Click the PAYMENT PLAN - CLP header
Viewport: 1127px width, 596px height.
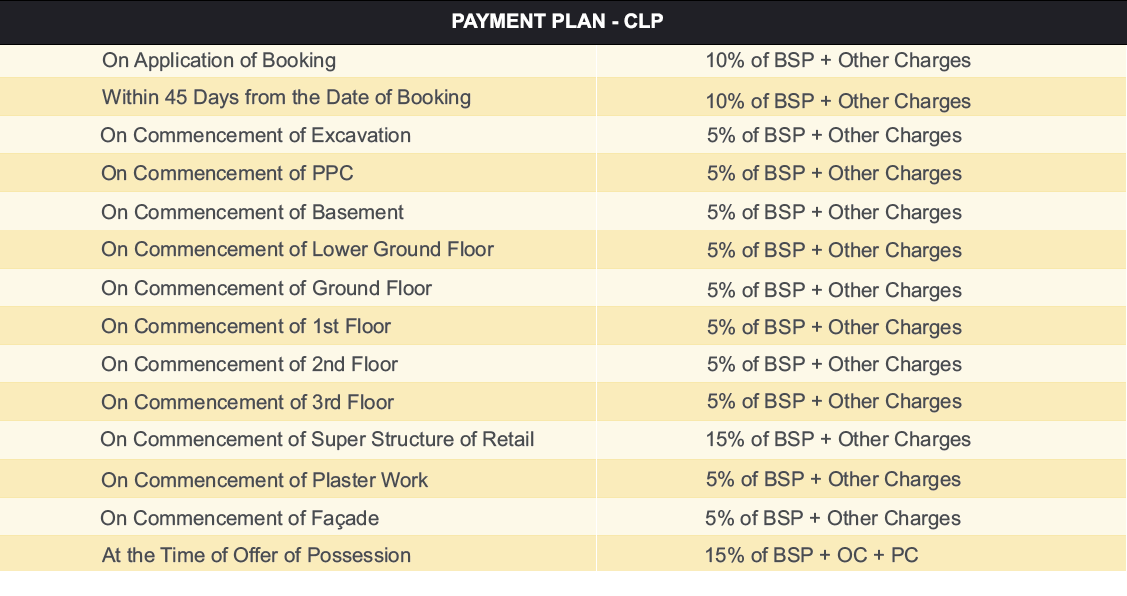[557, 21]
